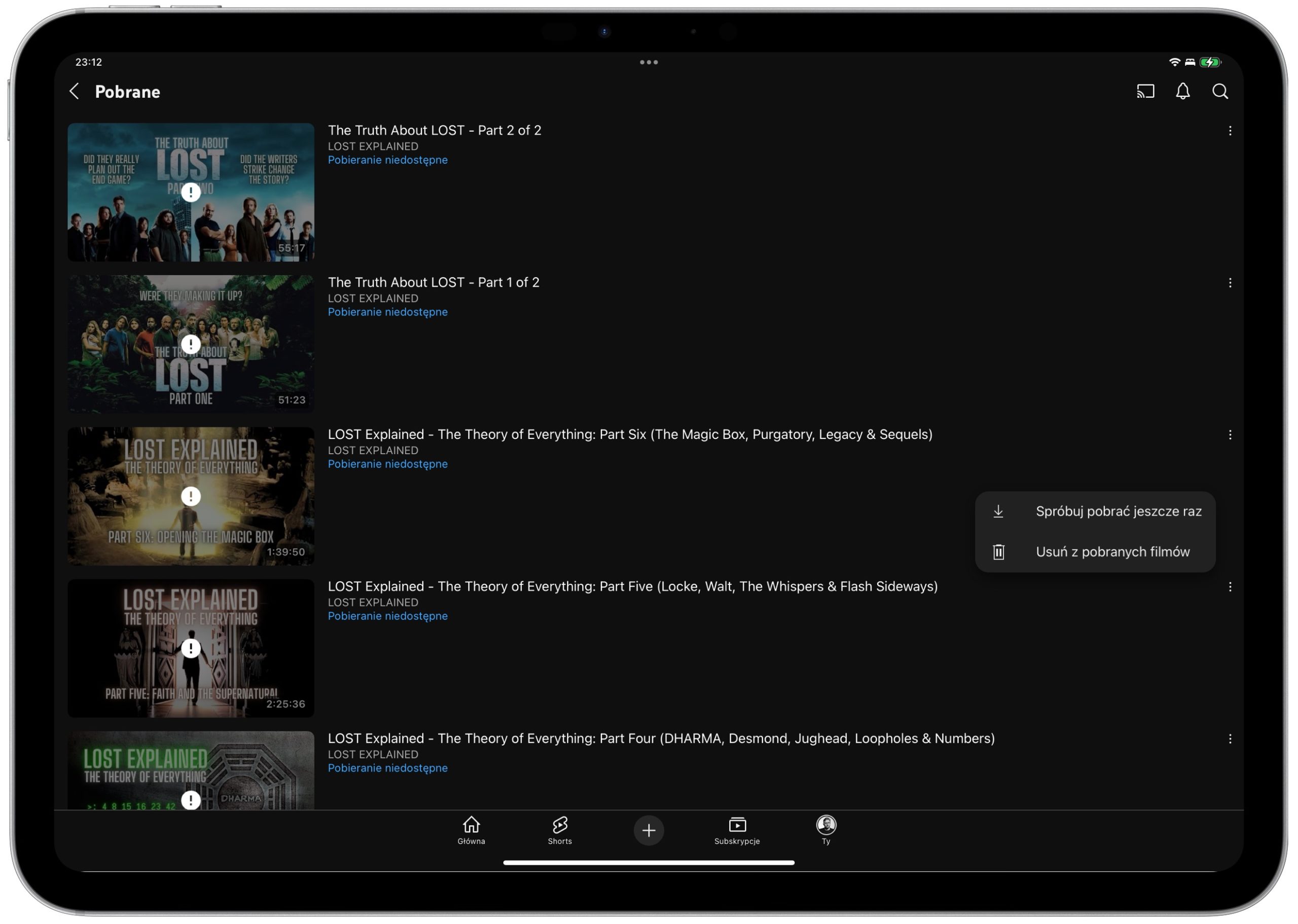
Task: Click title 'The Truth About LOST - Part 1 of 2'
Action: point(433,282)
